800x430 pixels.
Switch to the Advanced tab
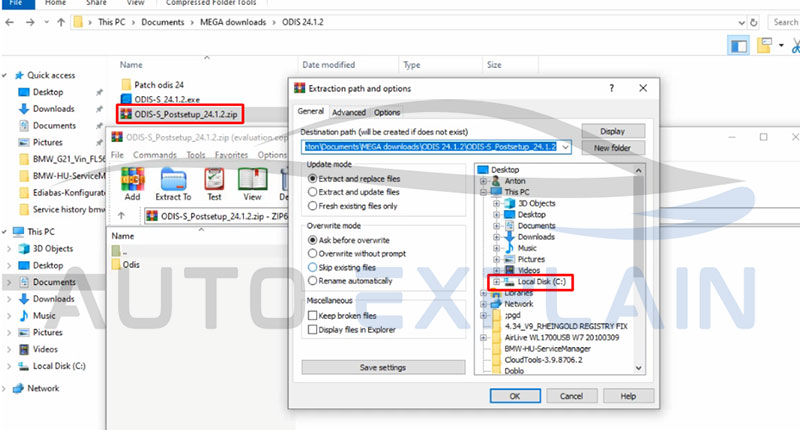pyautogui.click(x=349, y=112)
